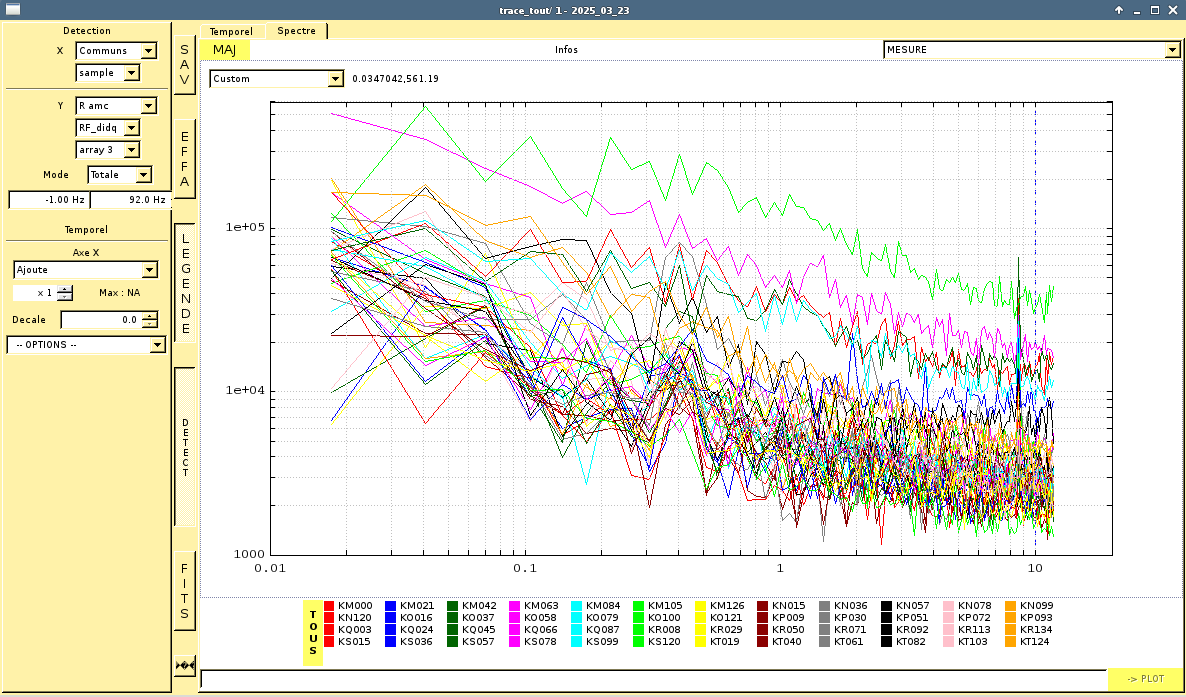Open the MESURE dropdown
Image resolution: width=1186 pixels, height=697 pixels.
(1031, 50)
